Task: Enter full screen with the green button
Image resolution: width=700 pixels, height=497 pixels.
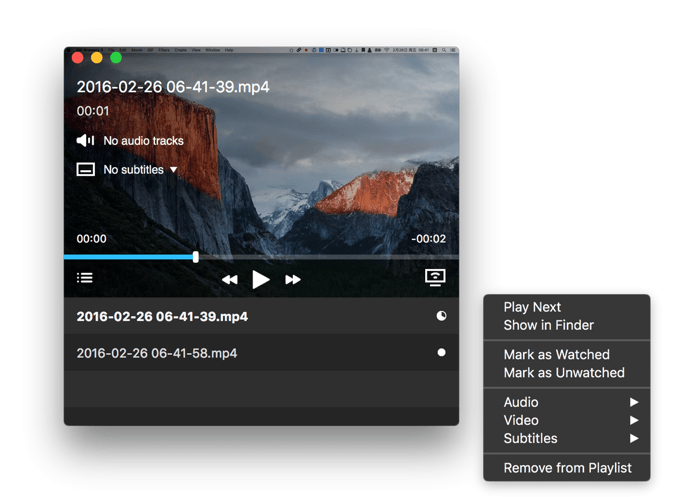Action: click(x=116, y=58)
